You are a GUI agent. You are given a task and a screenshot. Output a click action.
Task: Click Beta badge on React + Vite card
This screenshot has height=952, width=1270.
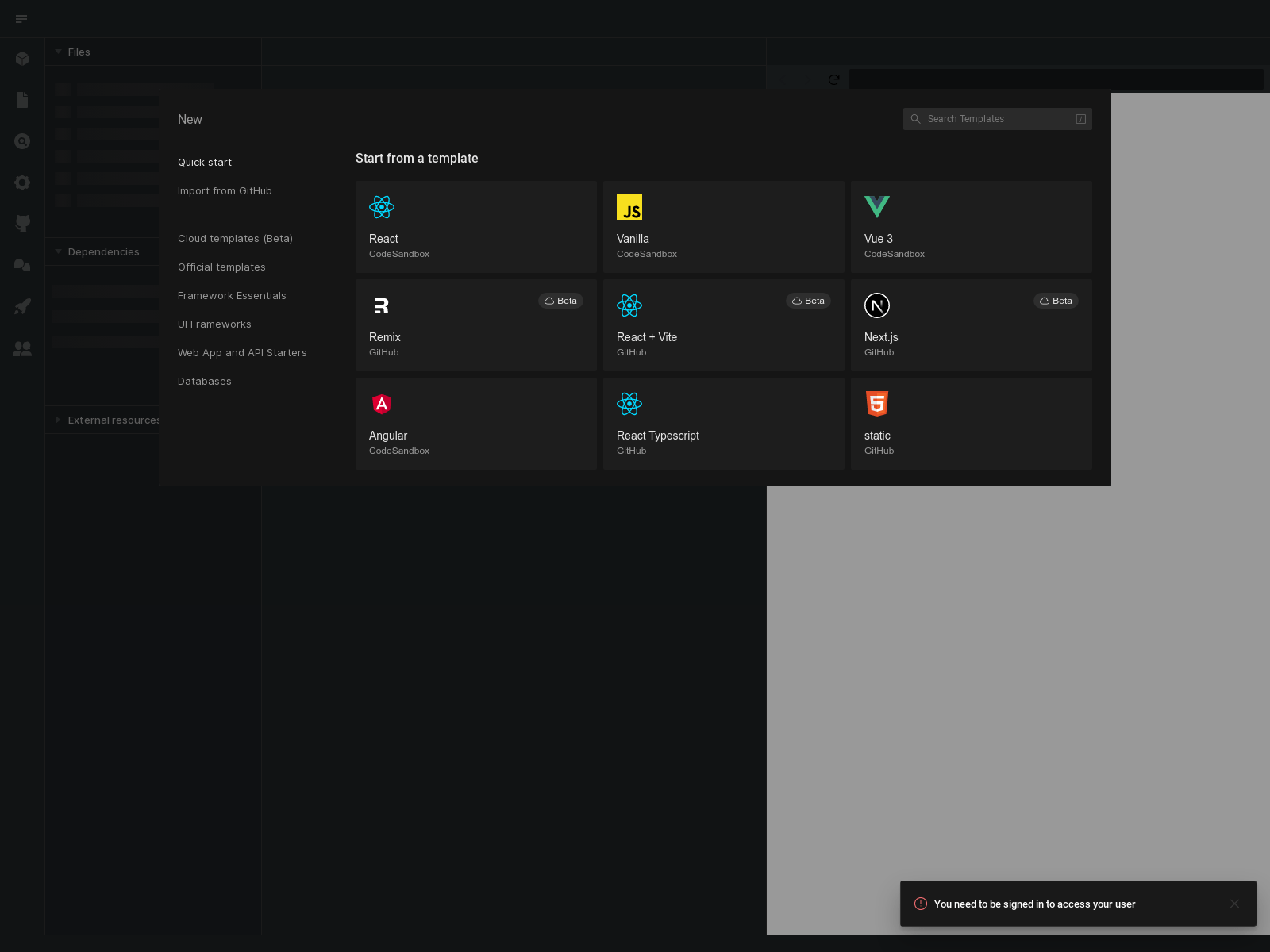(x=808, y=301)
